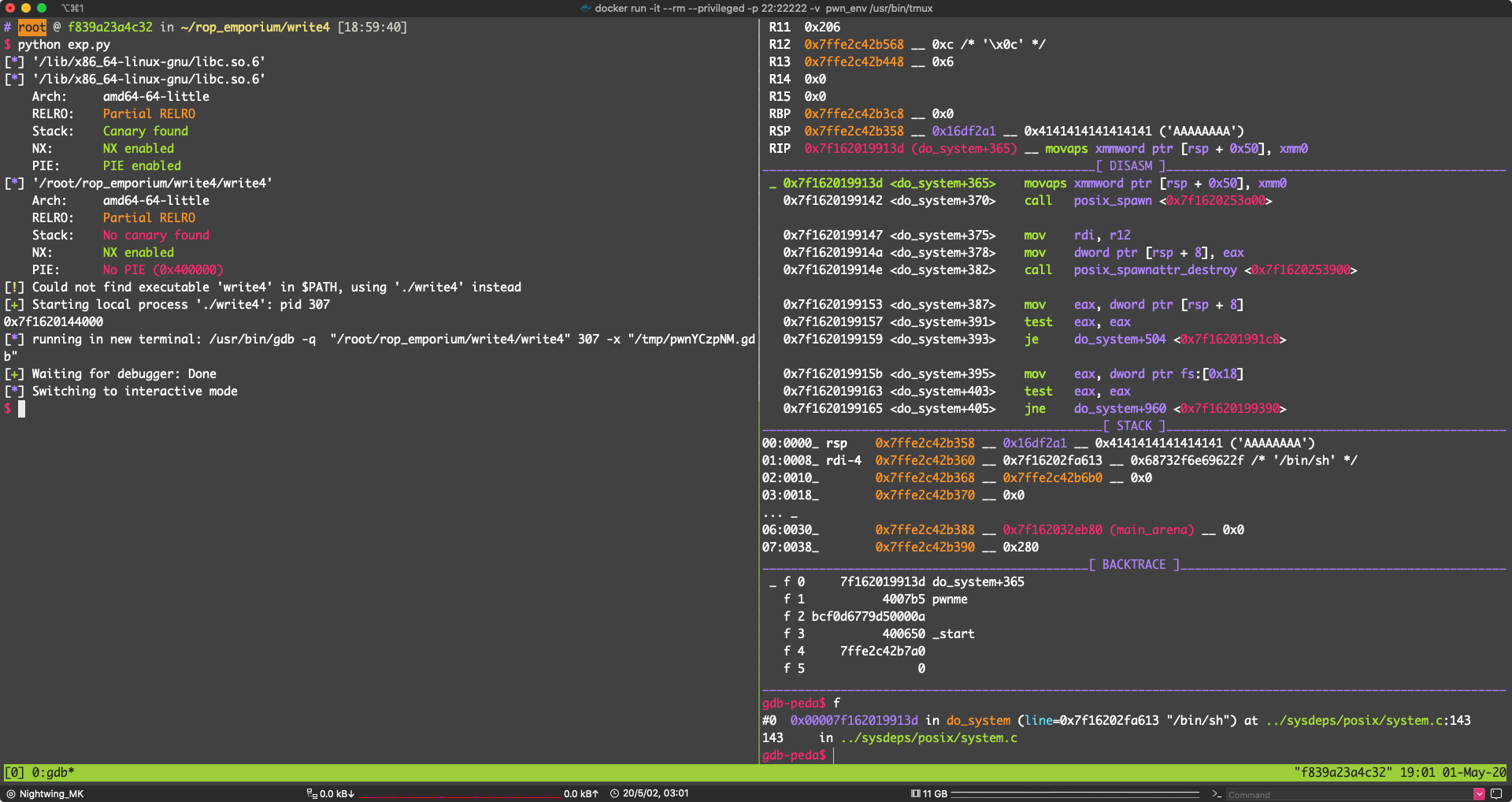This screenshot has height=802, width=1512.
Task: Click the clock icon beside 20/5/02, 03:01
Action: point(615,794)
